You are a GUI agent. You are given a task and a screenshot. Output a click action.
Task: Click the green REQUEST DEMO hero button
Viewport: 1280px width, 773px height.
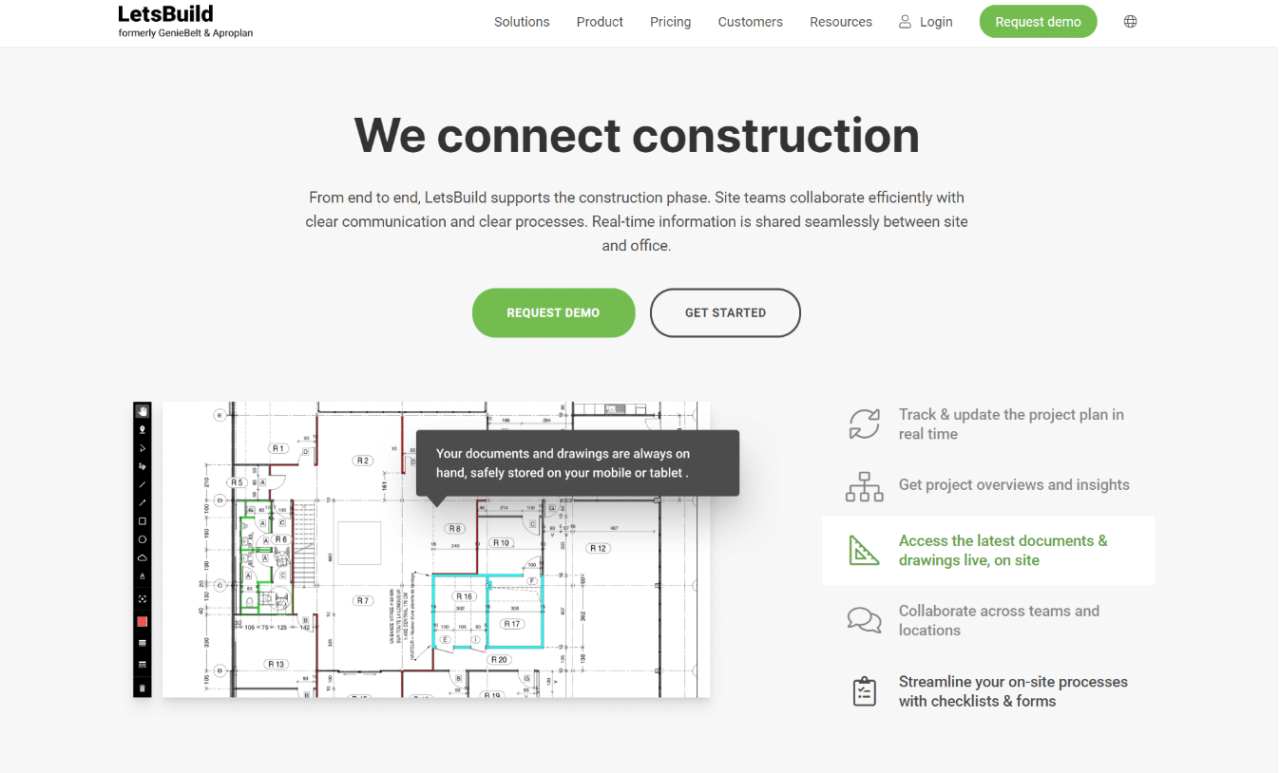tap(553, 313)
